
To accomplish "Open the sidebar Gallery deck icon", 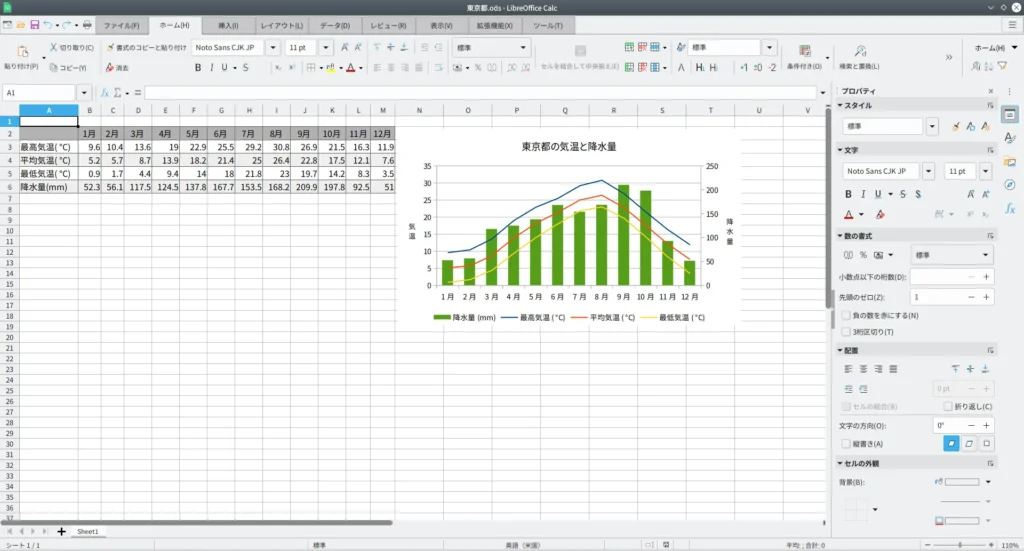I will point(1010,161).
